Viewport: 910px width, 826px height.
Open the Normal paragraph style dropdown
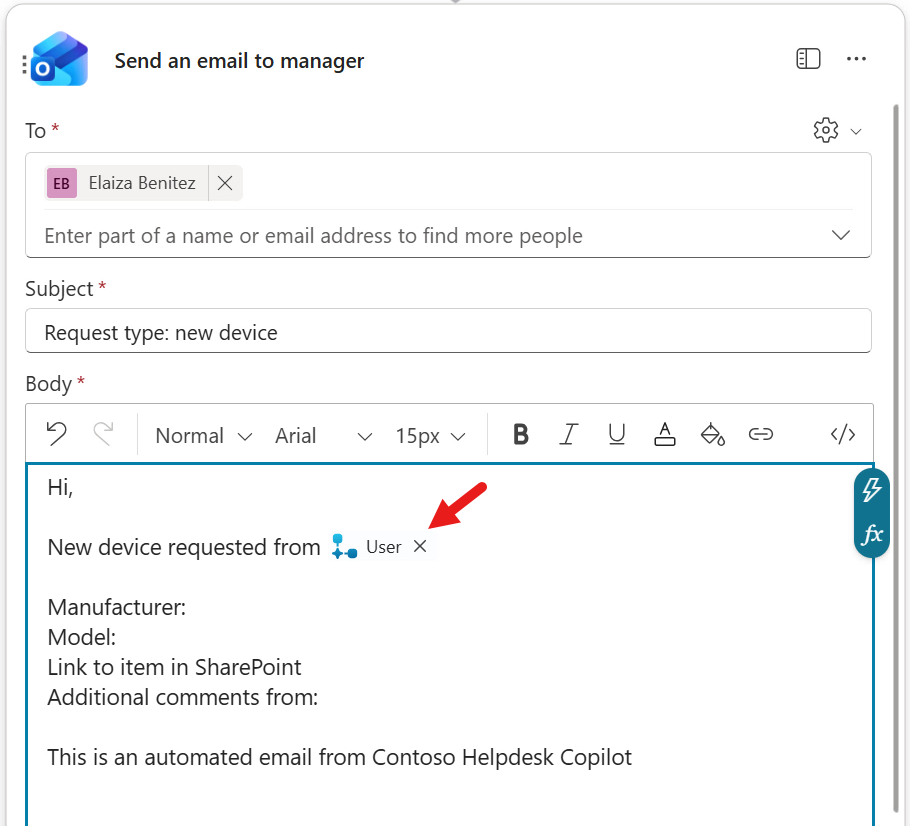click(x=201, y=435)
